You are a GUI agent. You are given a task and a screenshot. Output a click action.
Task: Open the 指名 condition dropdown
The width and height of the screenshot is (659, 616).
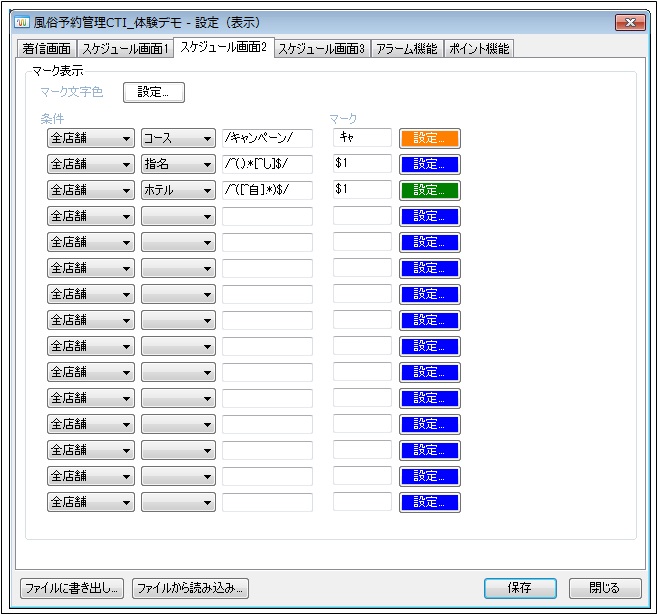[x=178, y=164]
